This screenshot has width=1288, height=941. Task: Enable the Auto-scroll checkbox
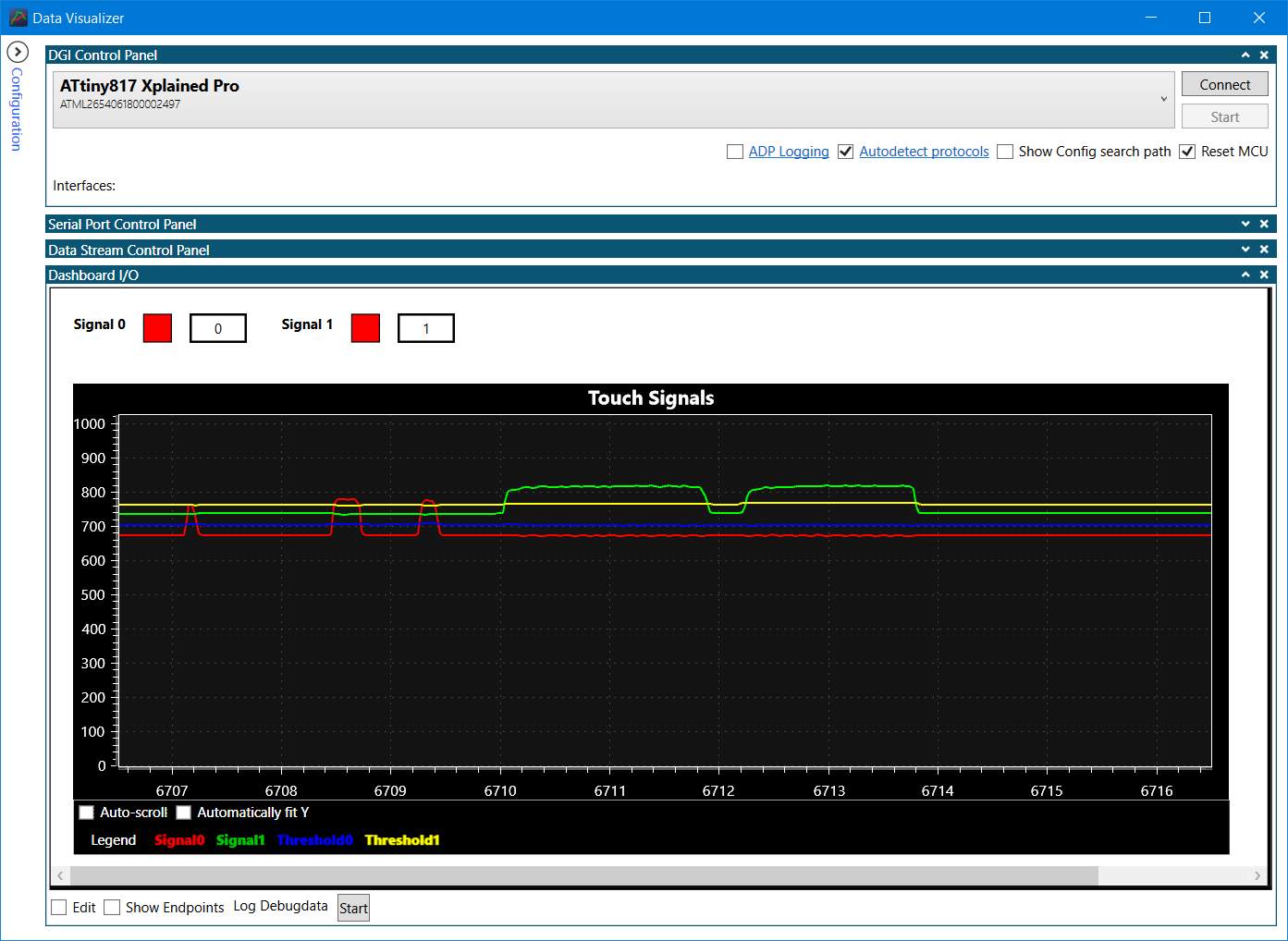pyautogui.click(x=87, y=813)
